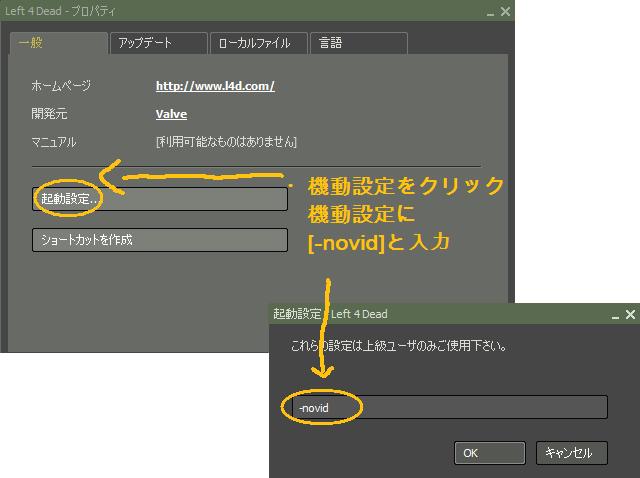Close the 起動設定 - Left 4 Dead dialog
Screen dimensions: 640x478
(x=630, y=314)
